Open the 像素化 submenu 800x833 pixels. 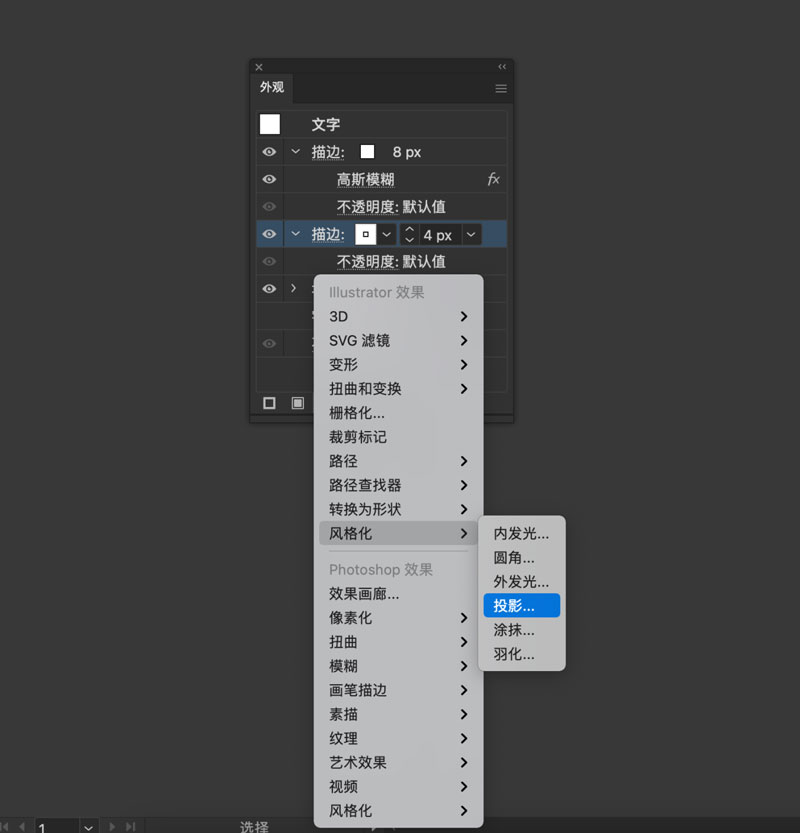point(398,618)
